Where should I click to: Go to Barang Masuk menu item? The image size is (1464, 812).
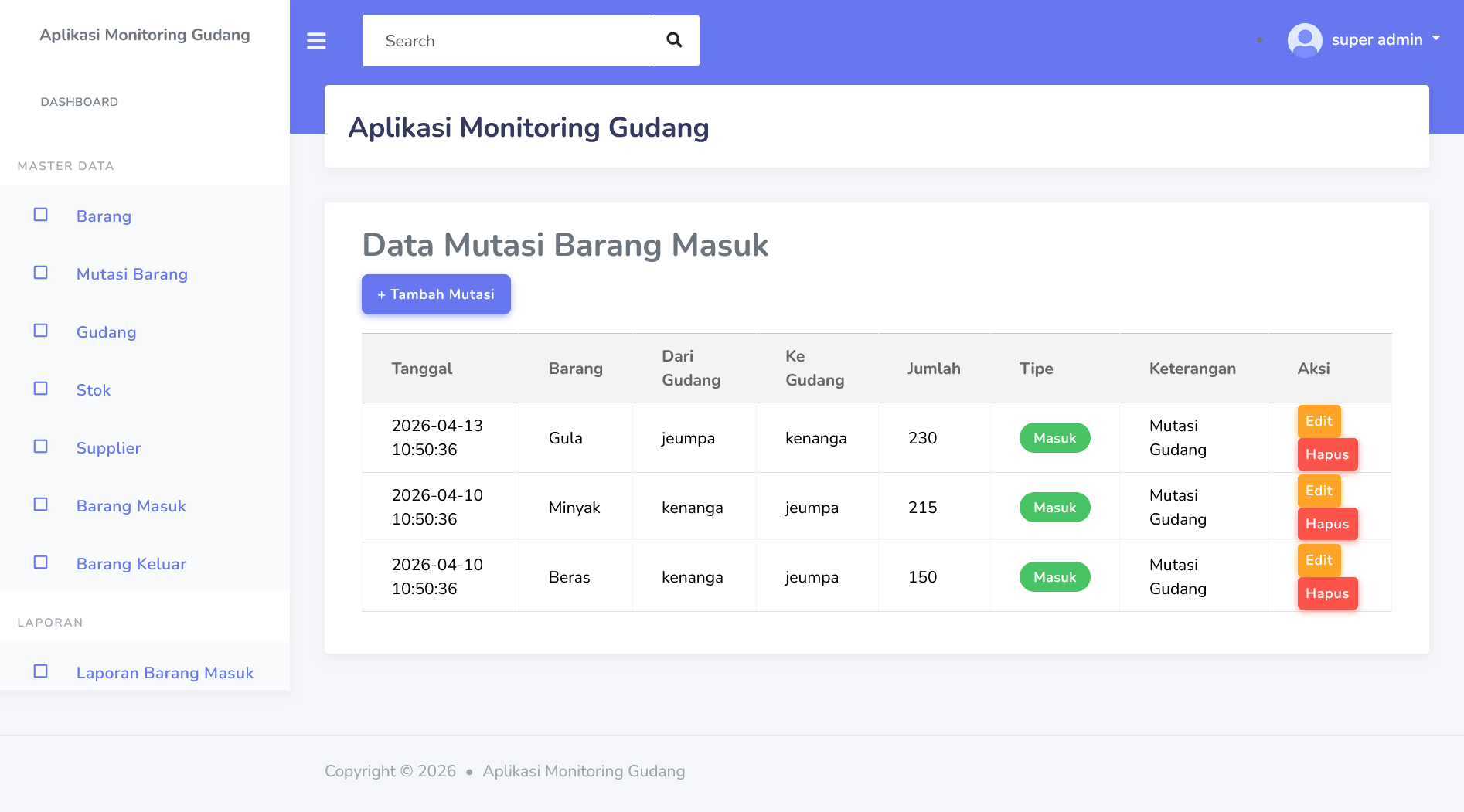131,506
